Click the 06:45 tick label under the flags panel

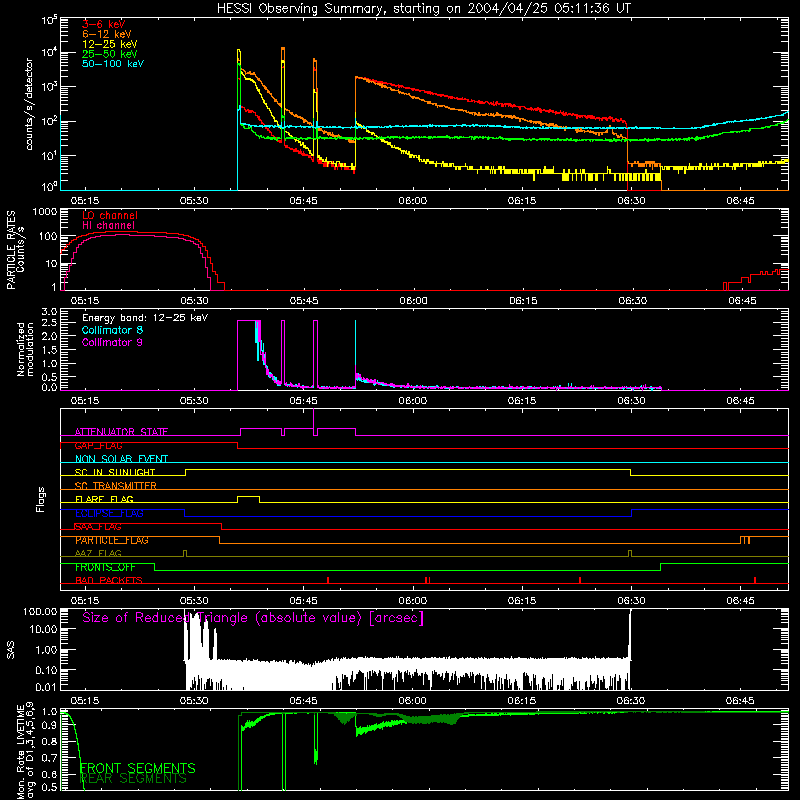[x=740, y=601]
